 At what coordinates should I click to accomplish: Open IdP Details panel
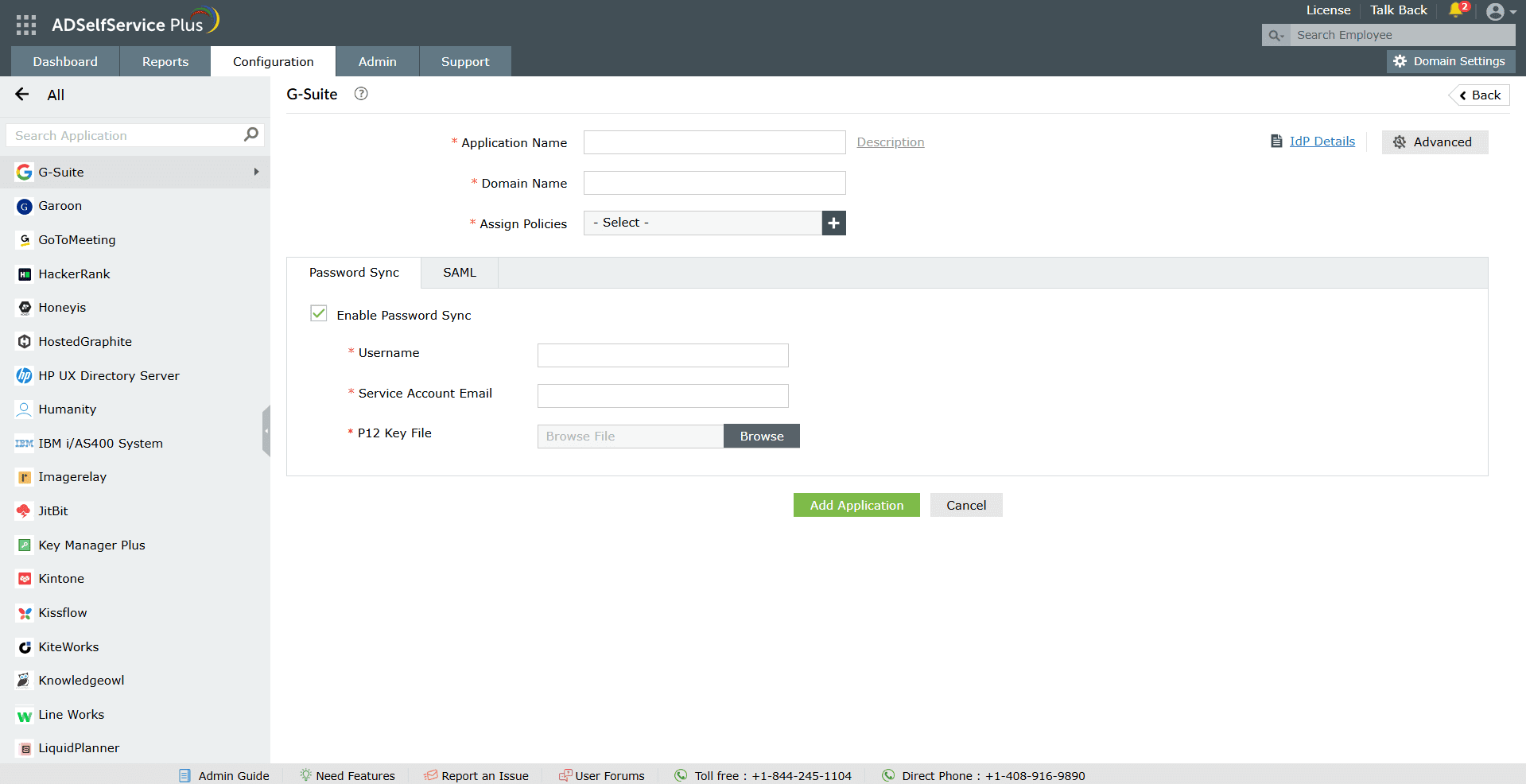tap(1322, 142)
